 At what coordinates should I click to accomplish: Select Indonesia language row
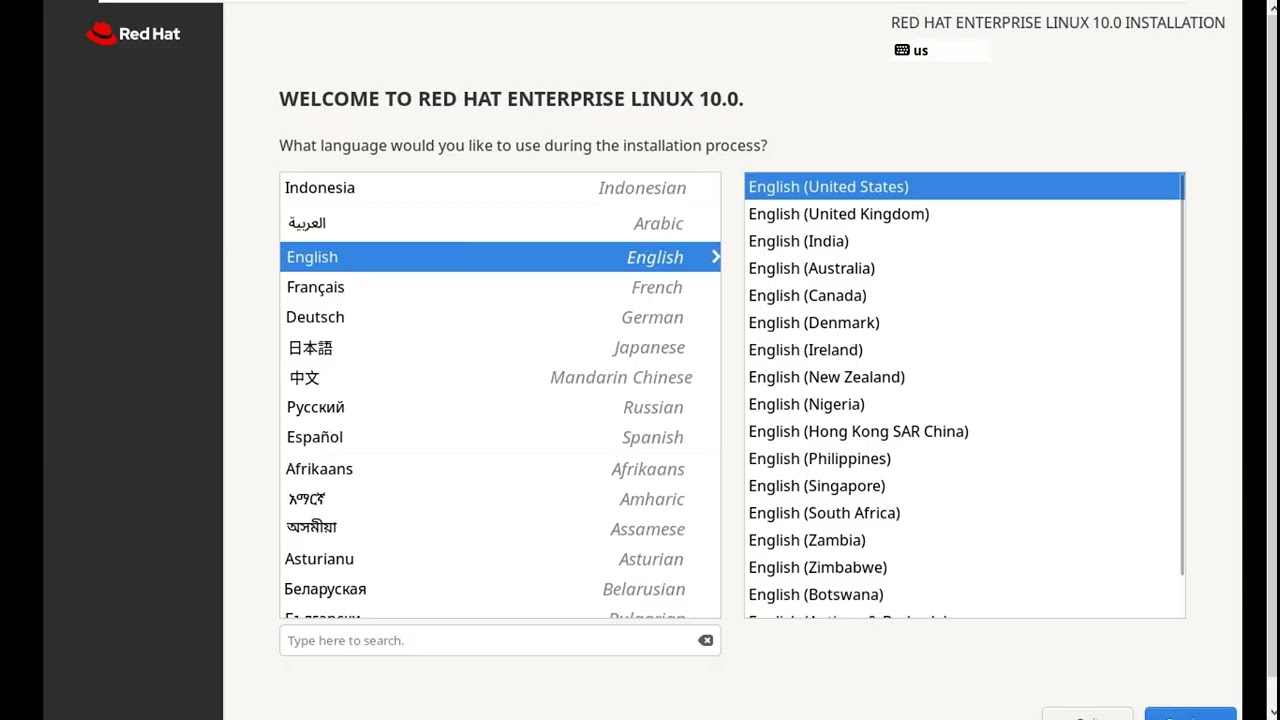pos(500,188)
